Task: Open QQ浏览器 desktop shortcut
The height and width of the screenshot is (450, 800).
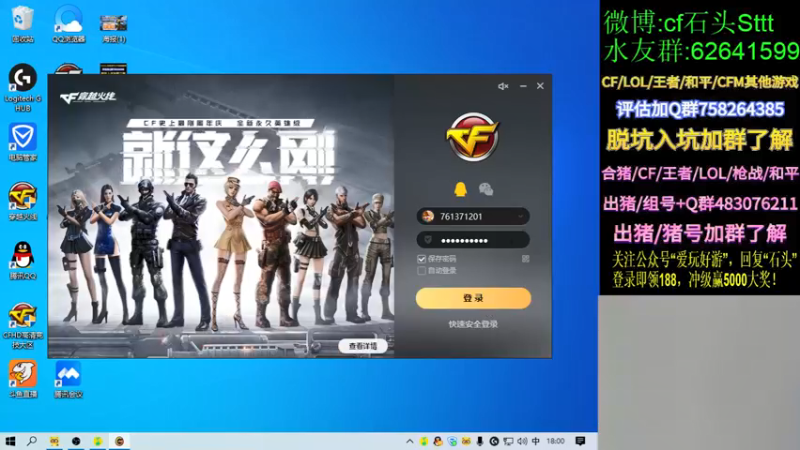Action: pyautogui.click(x=68, y=23)
